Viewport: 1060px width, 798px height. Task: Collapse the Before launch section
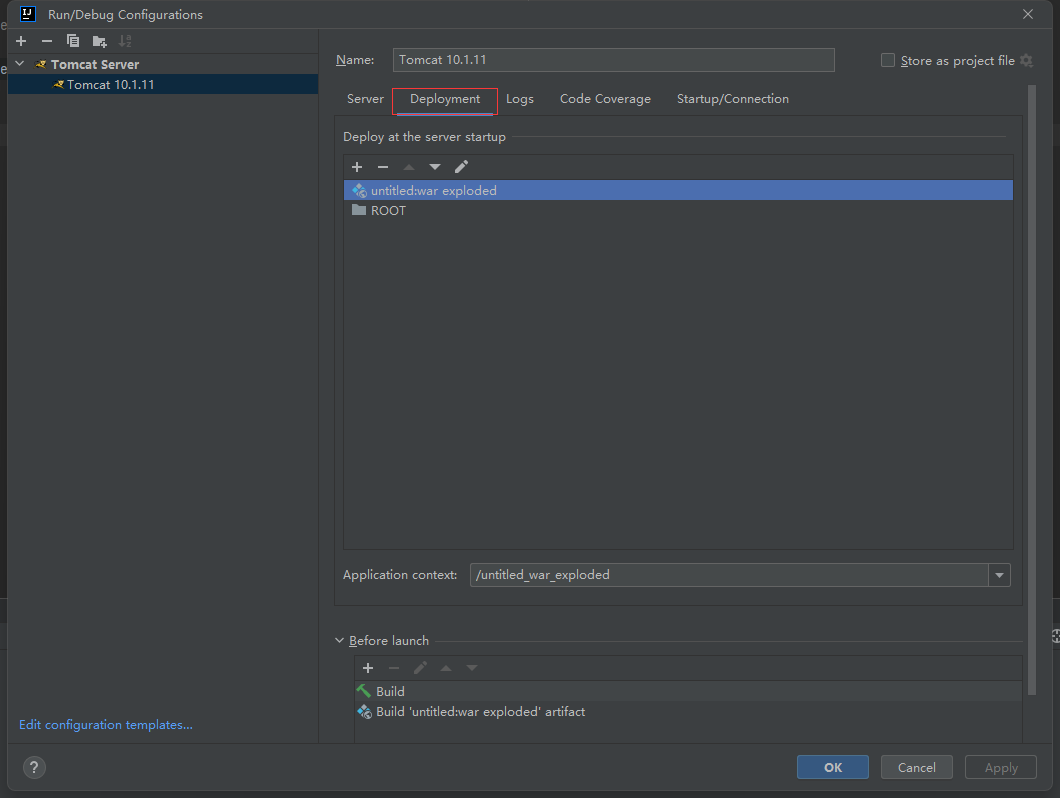[340, 641]
